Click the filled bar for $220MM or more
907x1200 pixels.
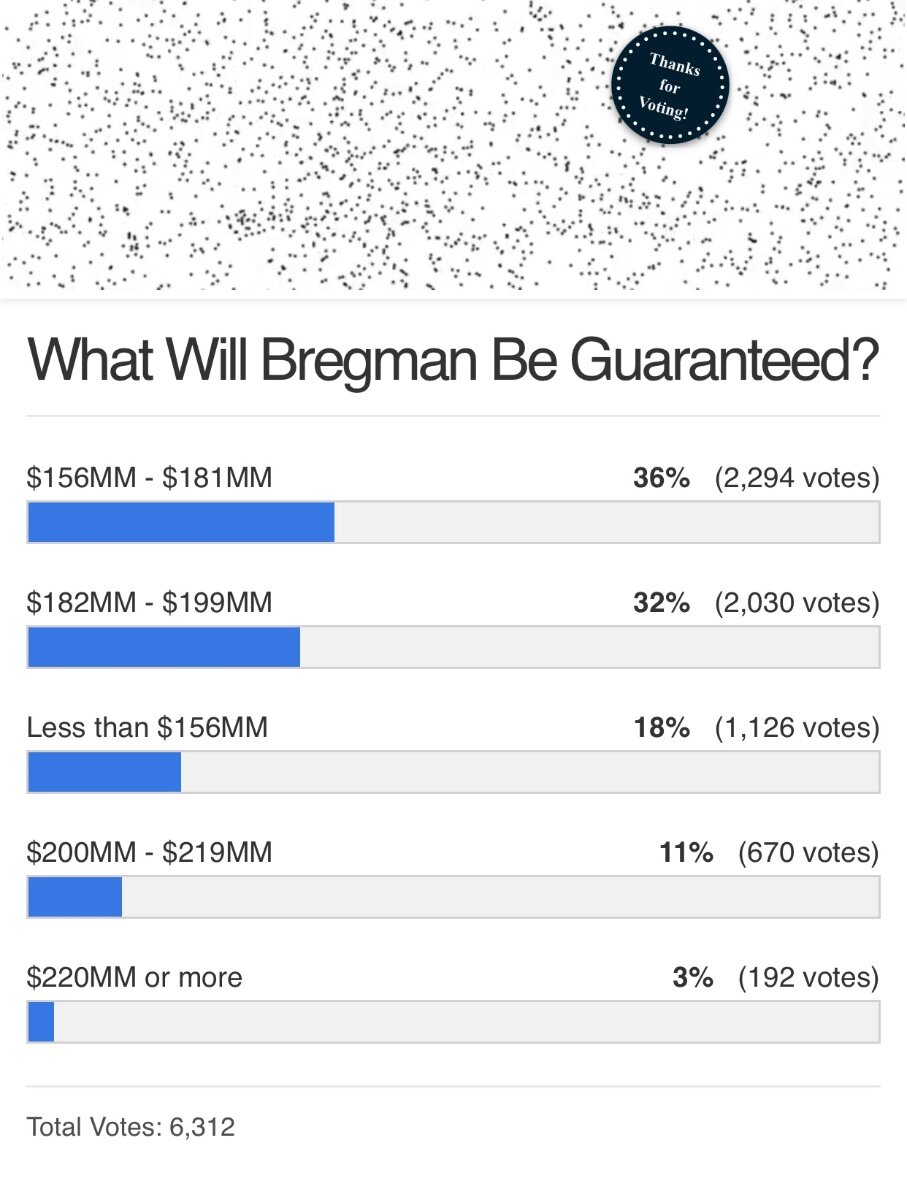[x=41, y=1022]
